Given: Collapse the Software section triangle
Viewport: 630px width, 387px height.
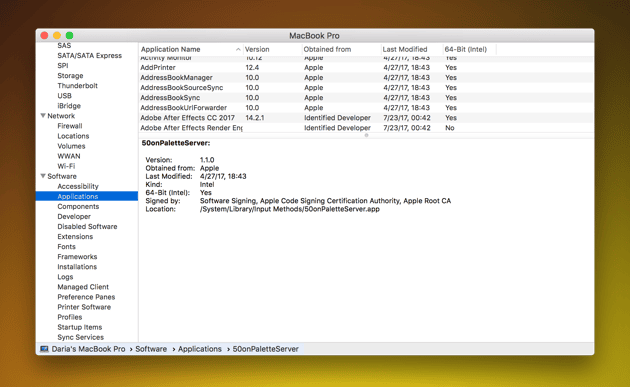Looking at the screenshot, I should click(x=43, y=176).
